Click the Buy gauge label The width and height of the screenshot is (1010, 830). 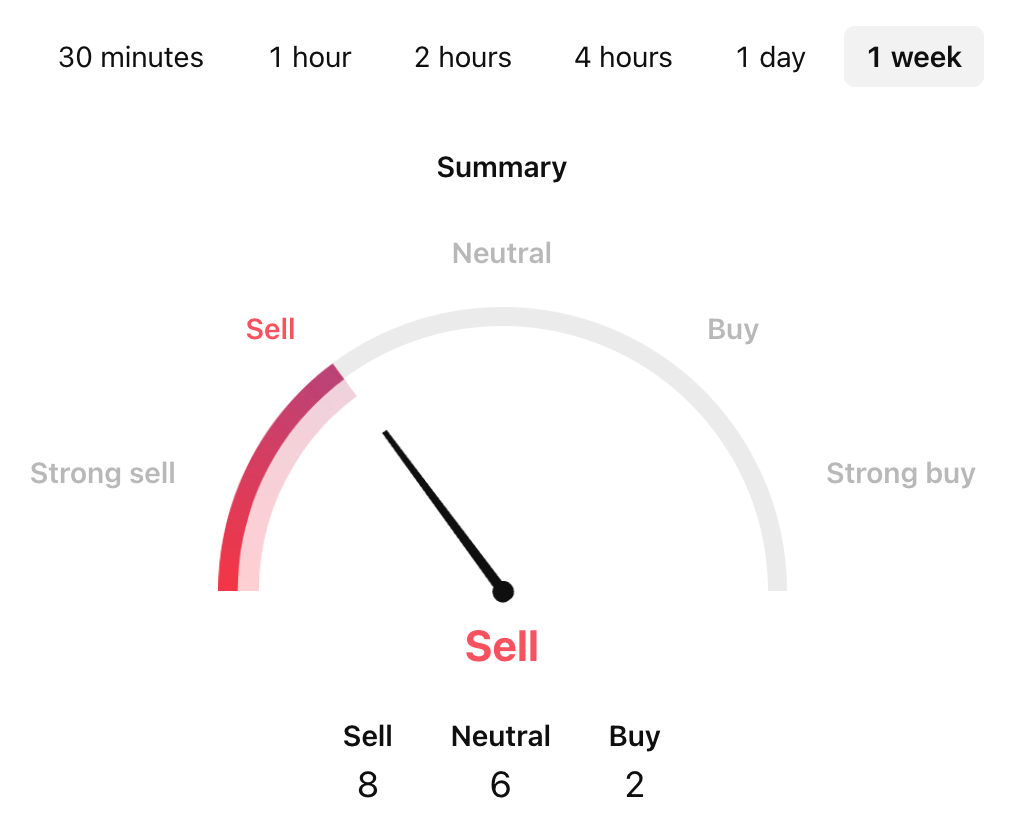tap(733, 329)
